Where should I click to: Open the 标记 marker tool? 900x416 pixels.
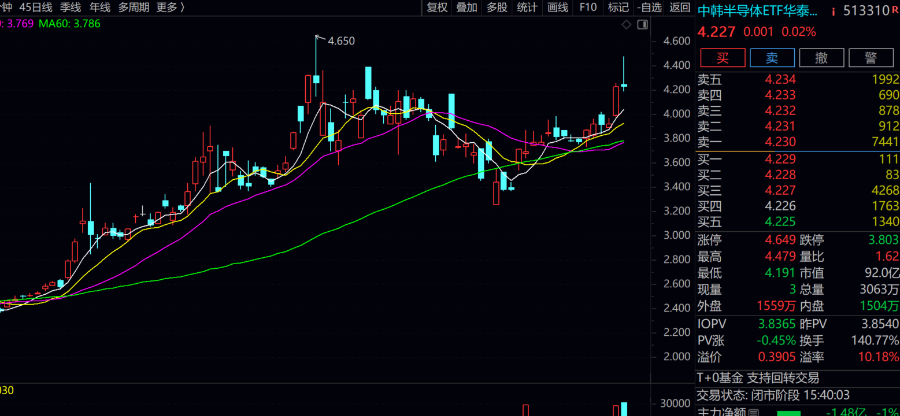point(618,7)
